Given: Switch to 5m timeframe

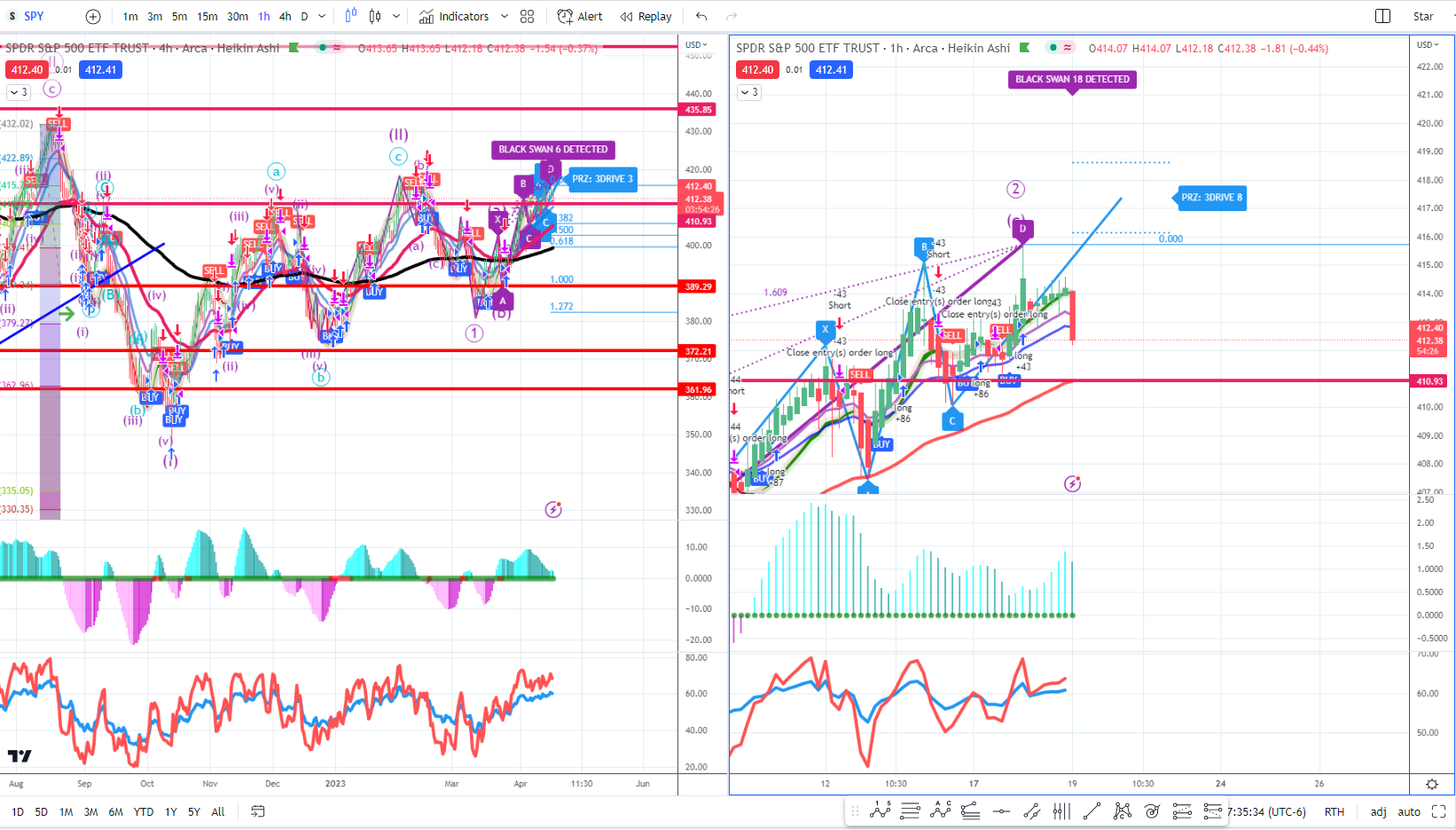Looking at the screenshot, I should click(x=179, y=16).
